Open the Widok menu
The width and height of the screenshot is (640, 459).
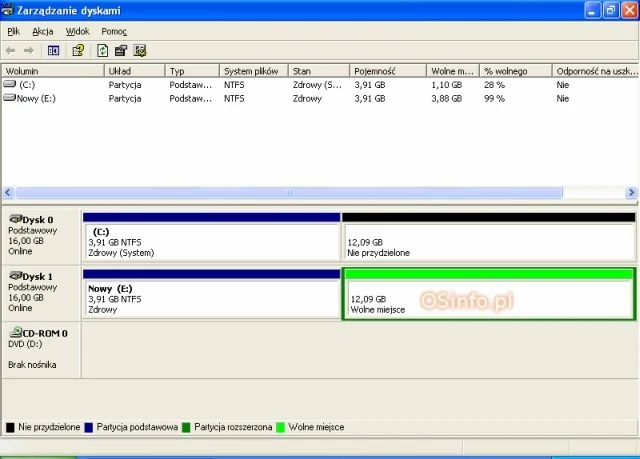pyautogui.click(x=77, y=31)
